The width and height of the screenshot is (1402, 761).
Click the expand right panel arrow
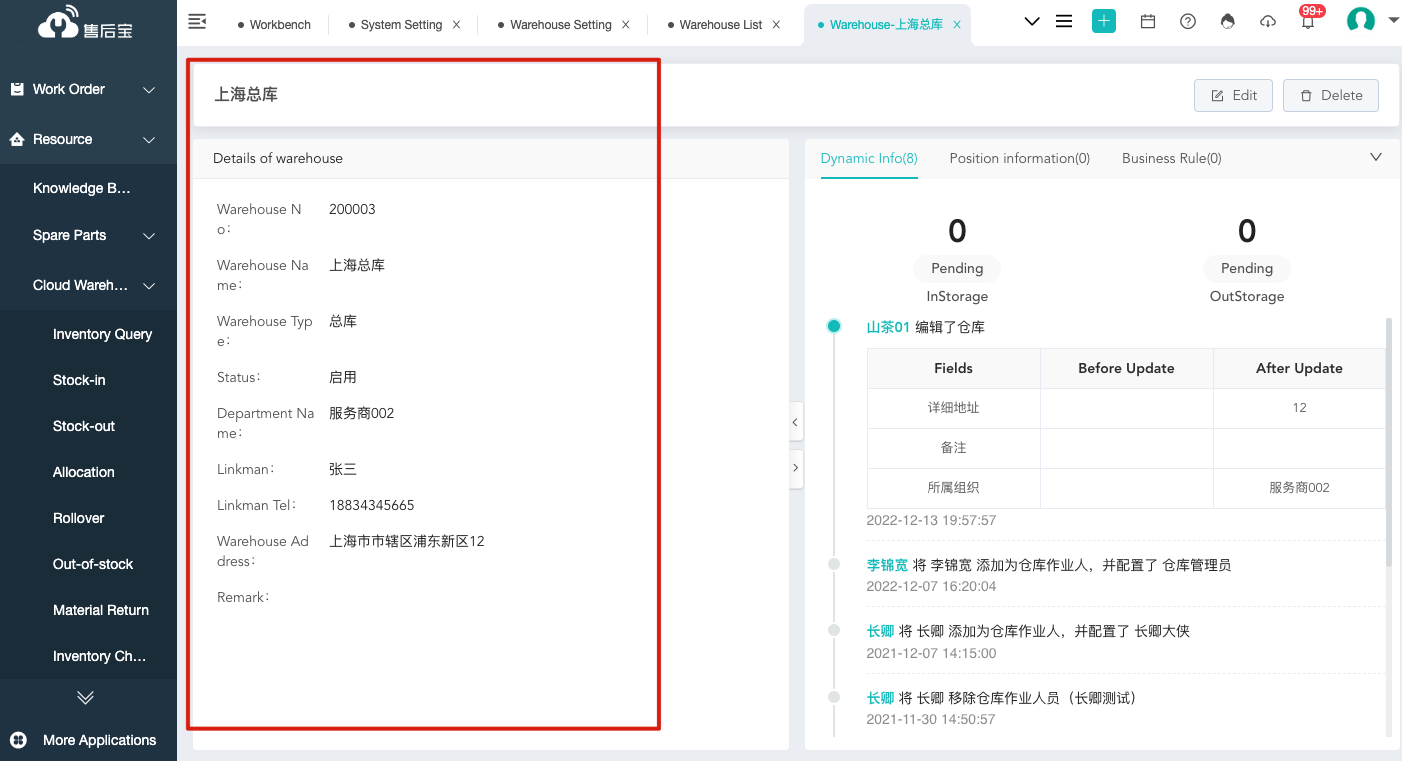796,467
